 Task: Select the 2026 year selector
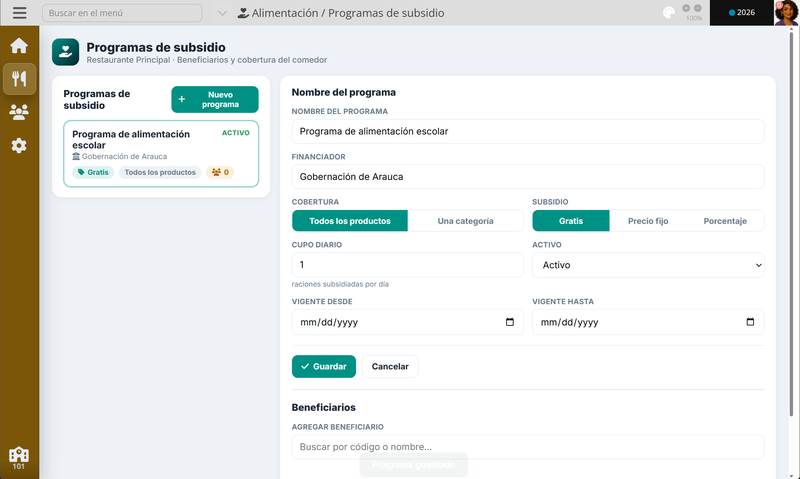point(741,13)
